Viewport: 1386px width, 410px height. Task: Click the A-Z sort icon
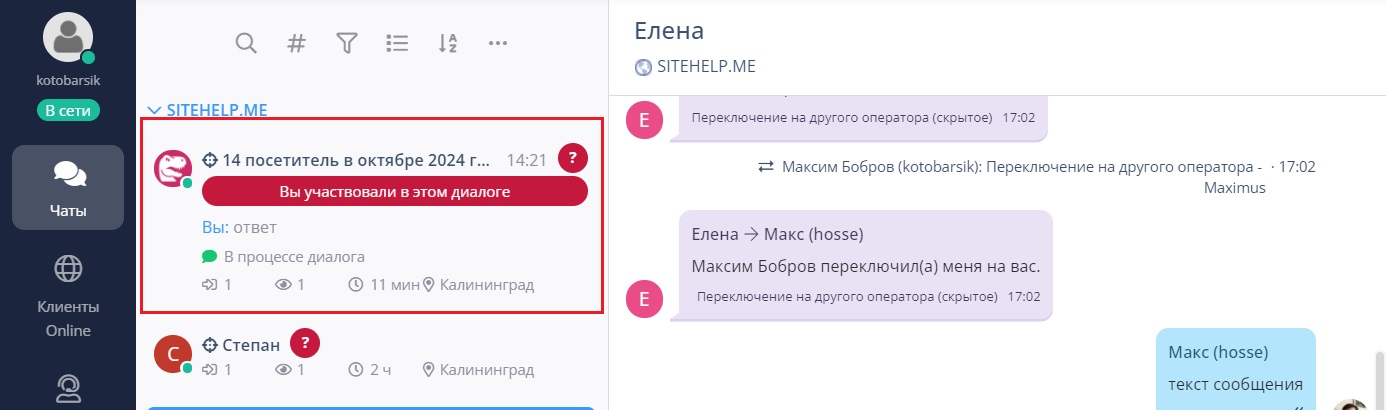(x=448, y=43)
